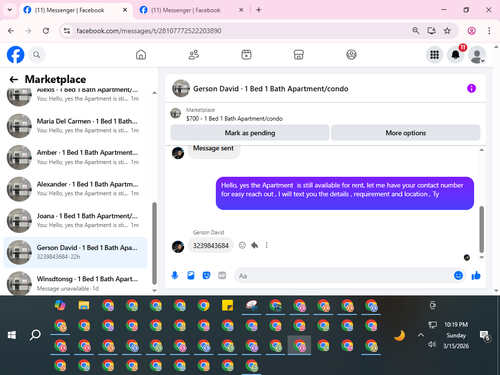Click the Mark as pending button
This screenshot has height=375, width=500.
[250, 133]
